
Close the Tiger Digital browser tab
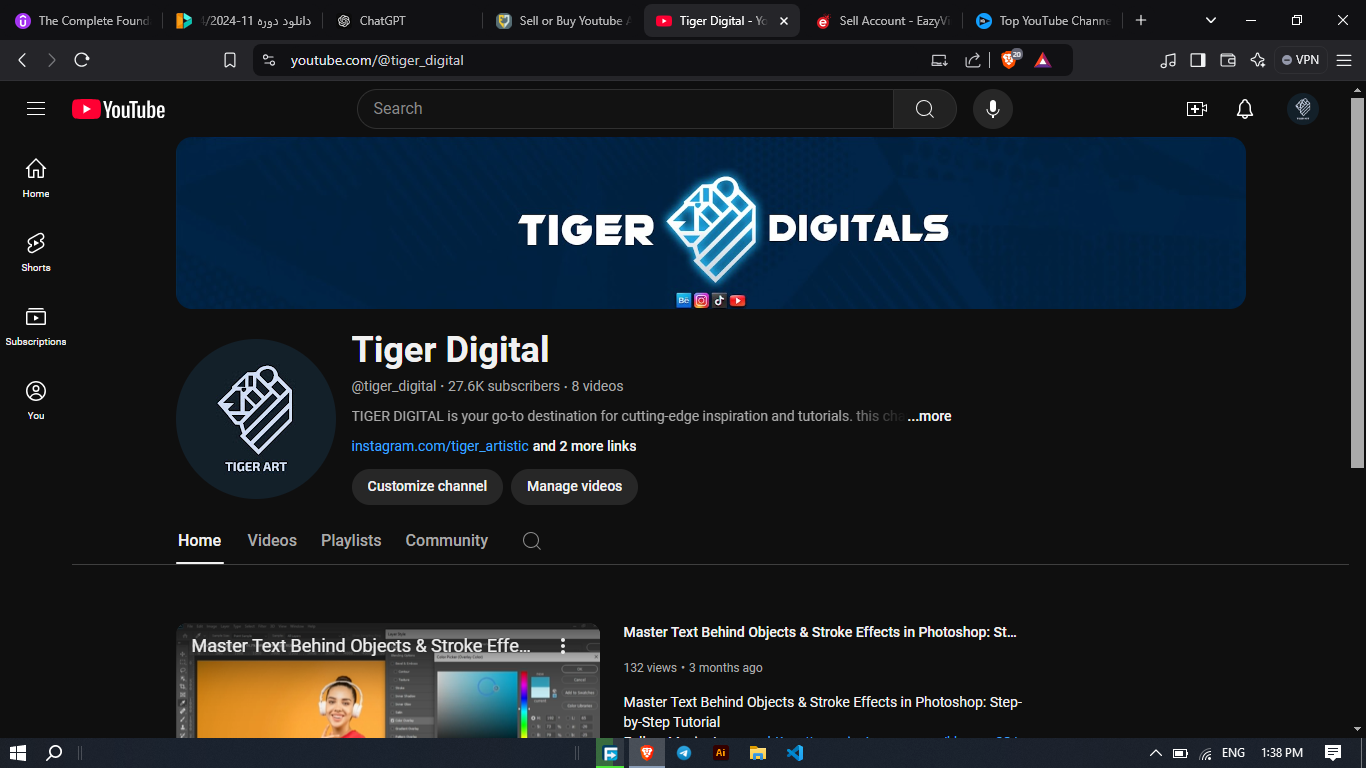783,21
